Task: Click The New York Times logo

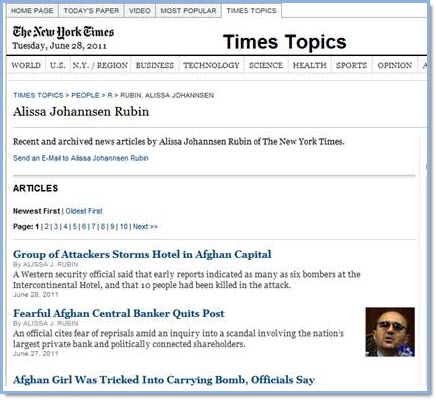Action: coord(63,32)
